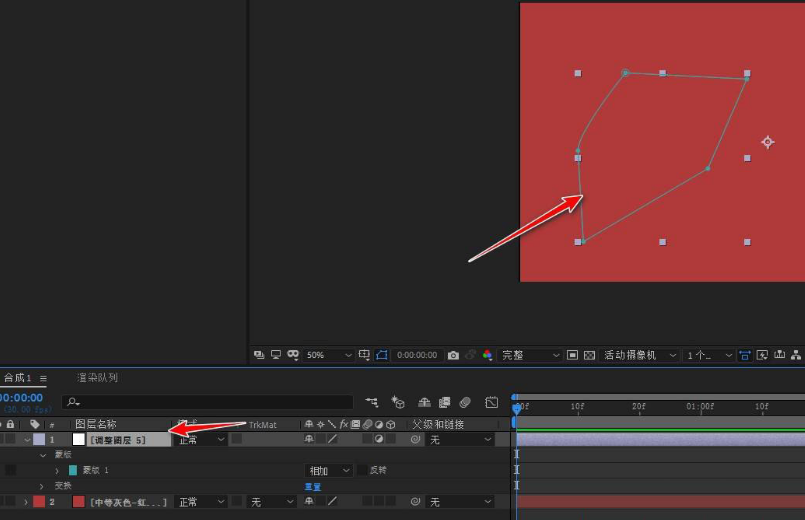Click the frame blending column header icon
805x520 pixels.
(355, 425)
